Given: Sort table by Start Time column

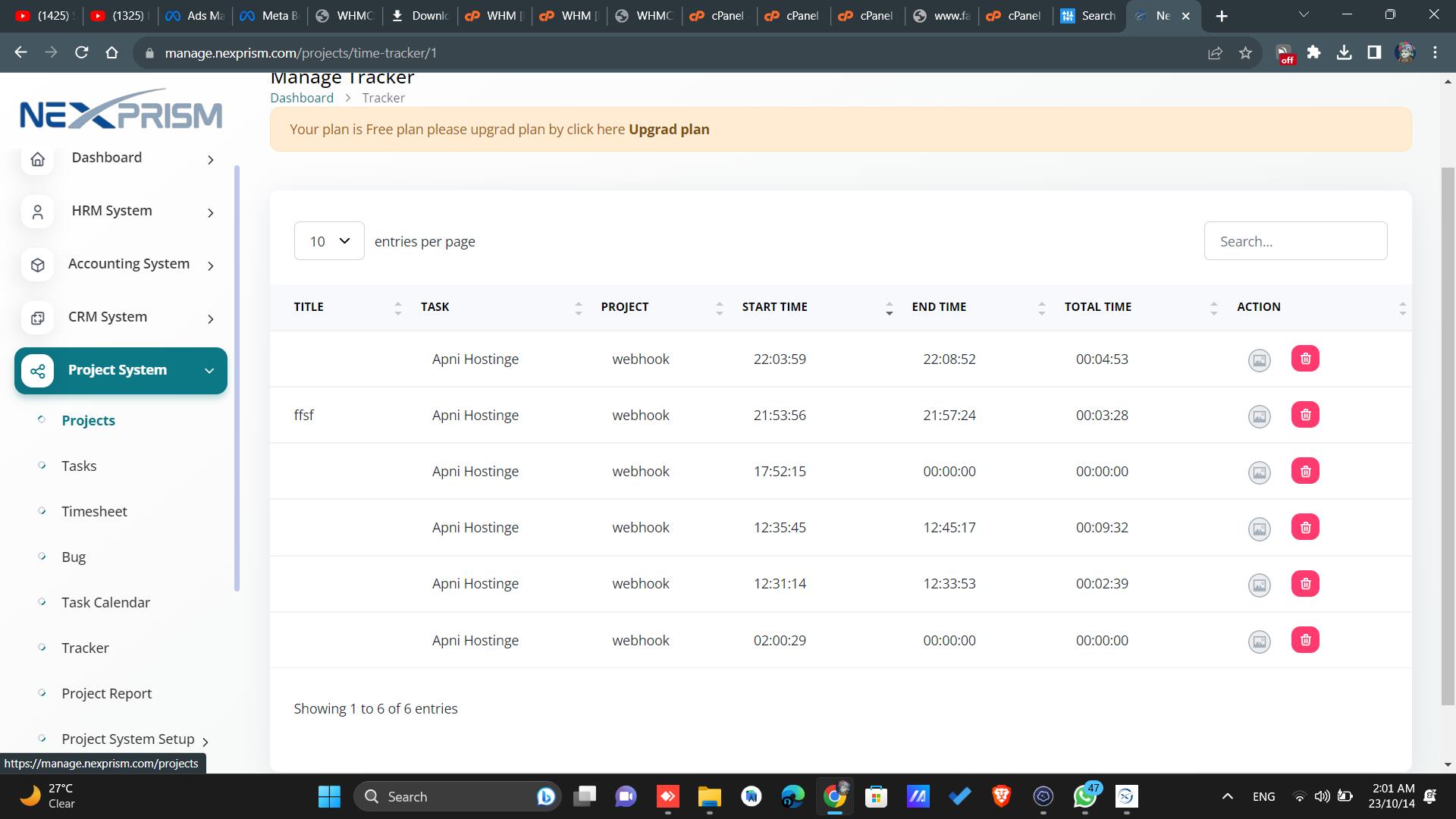Looking at the screenshot, I should click(x=774, y=306).
